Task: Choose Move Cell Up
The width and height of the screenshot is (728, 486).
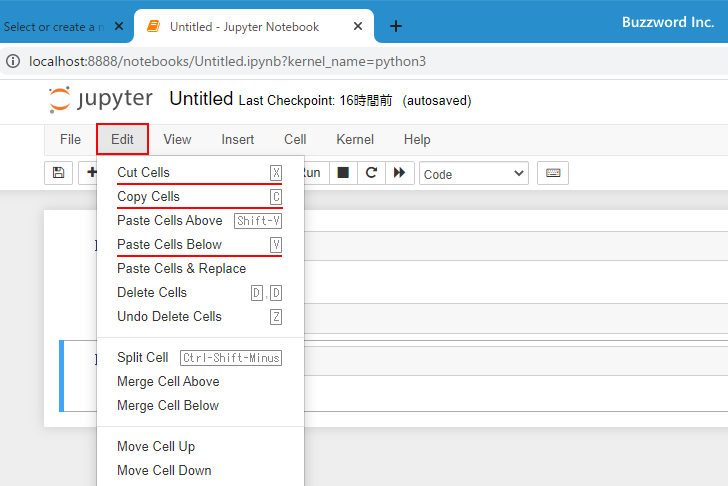Action: (200, 447)
